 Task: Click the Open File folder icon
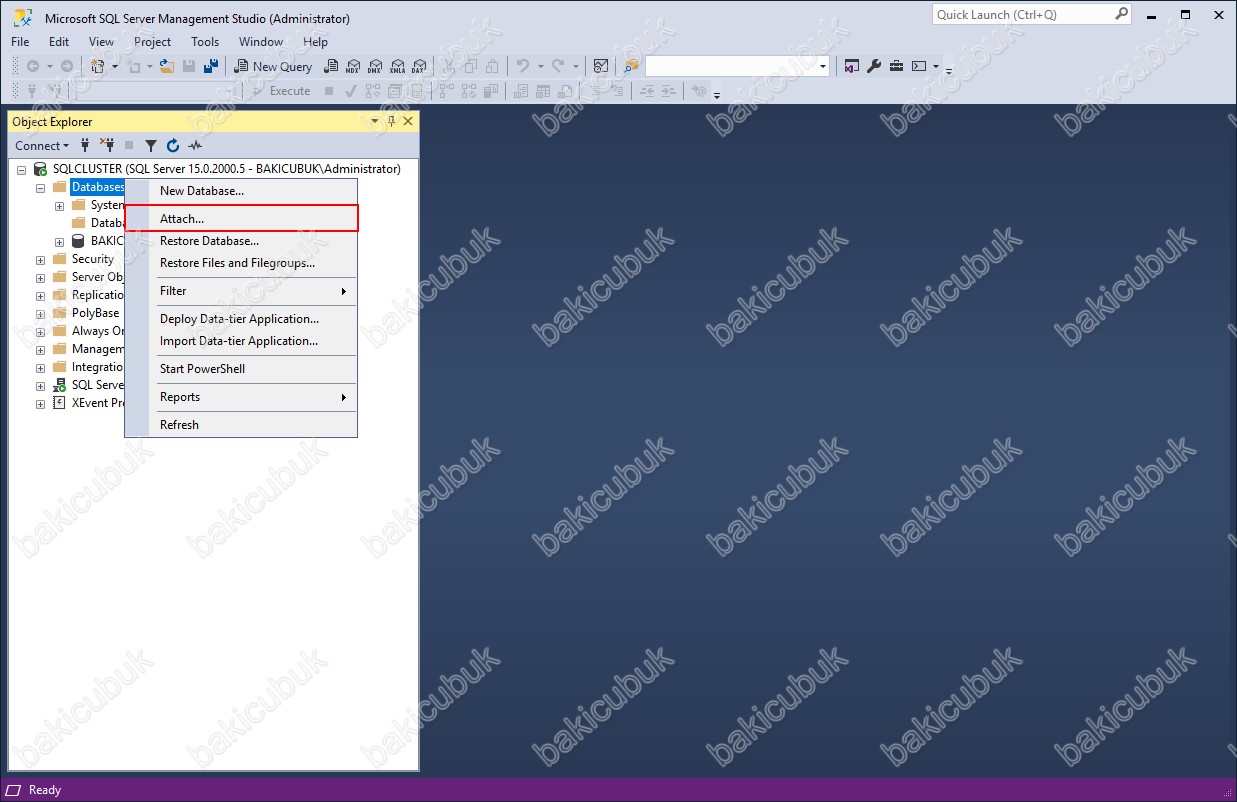pyautogui.click(x=167, y=66)
